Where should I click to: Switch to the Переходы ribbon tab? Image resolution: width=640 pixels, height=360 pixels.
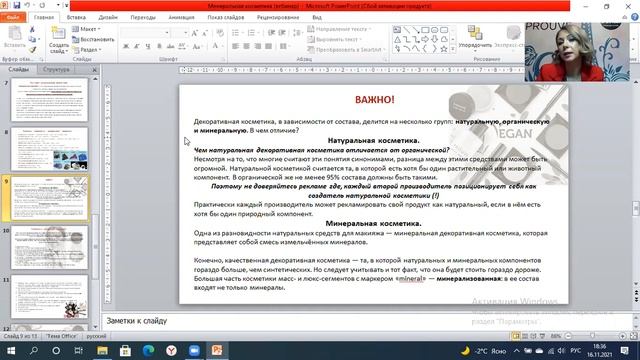click(143, 17)
